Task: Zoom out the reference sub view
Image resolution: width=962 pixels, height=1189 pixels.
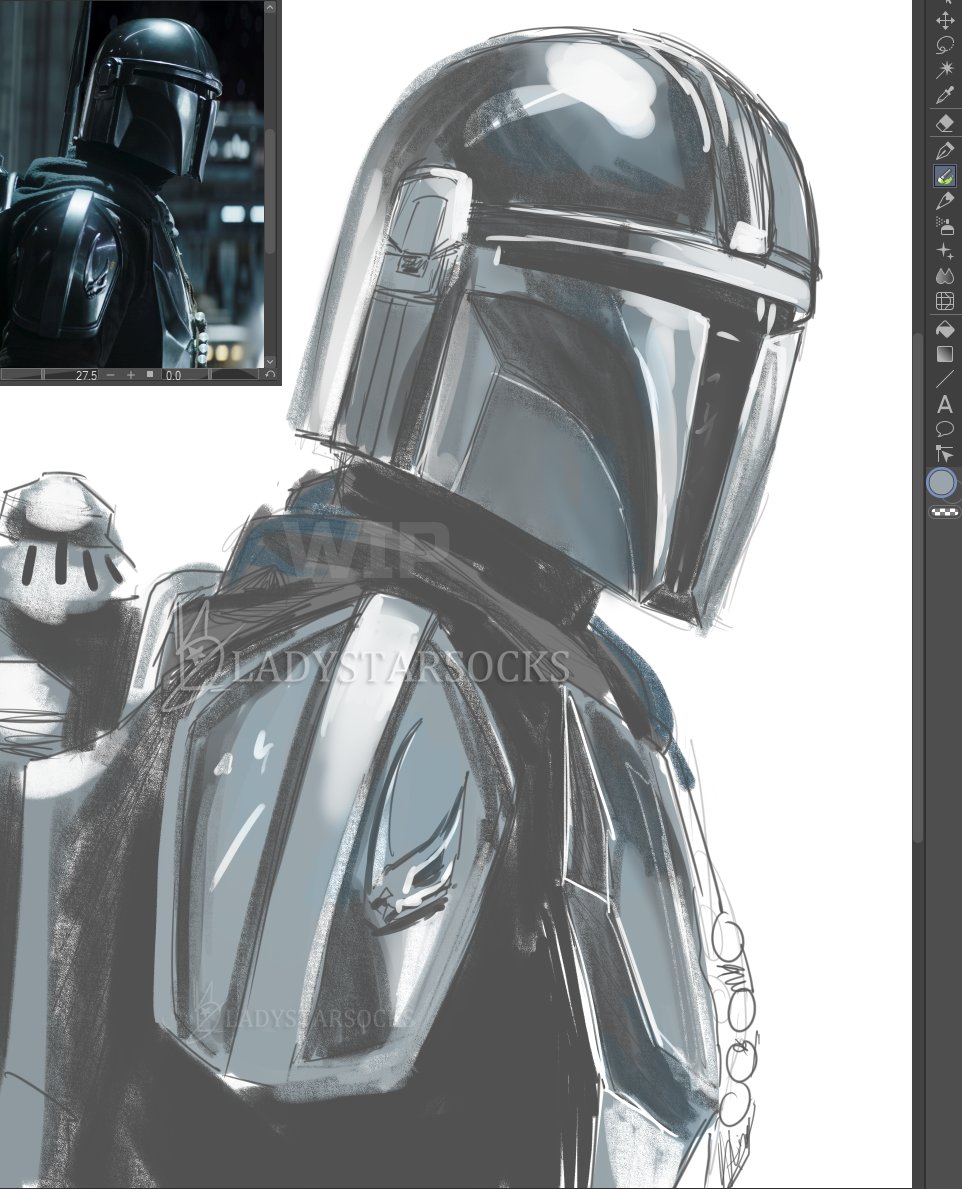Action: (111, 375)
